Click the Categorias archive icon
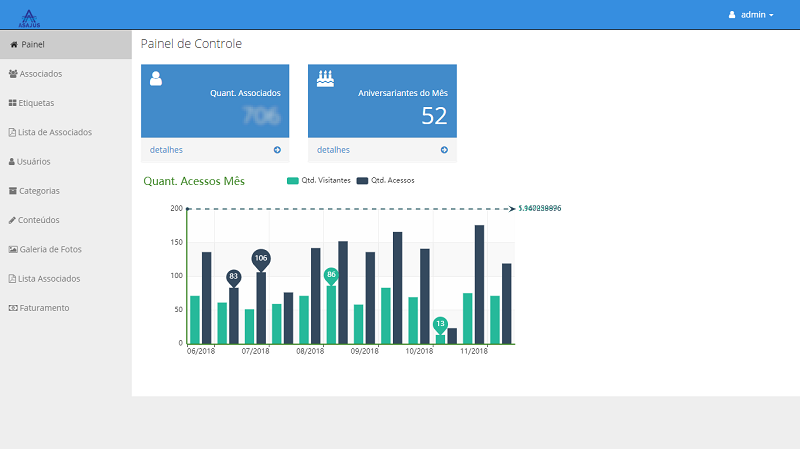800x449 pixels. [13, 191]
